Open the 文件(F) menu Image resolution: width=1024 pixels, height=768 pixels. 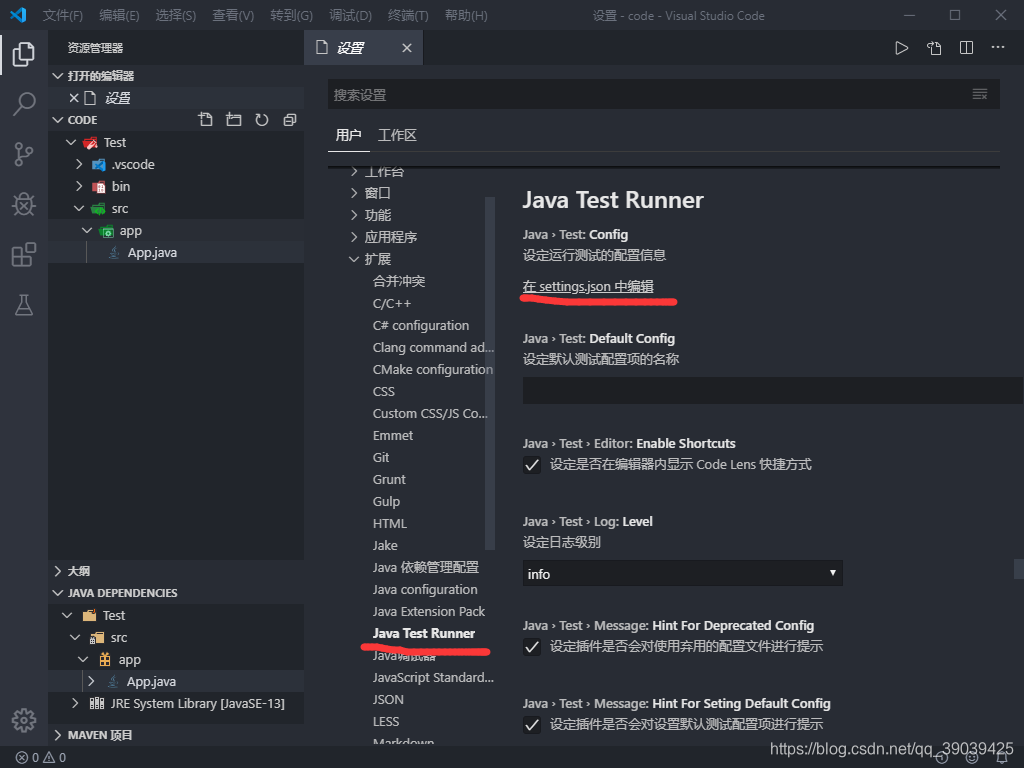click(x=63, y=15)
